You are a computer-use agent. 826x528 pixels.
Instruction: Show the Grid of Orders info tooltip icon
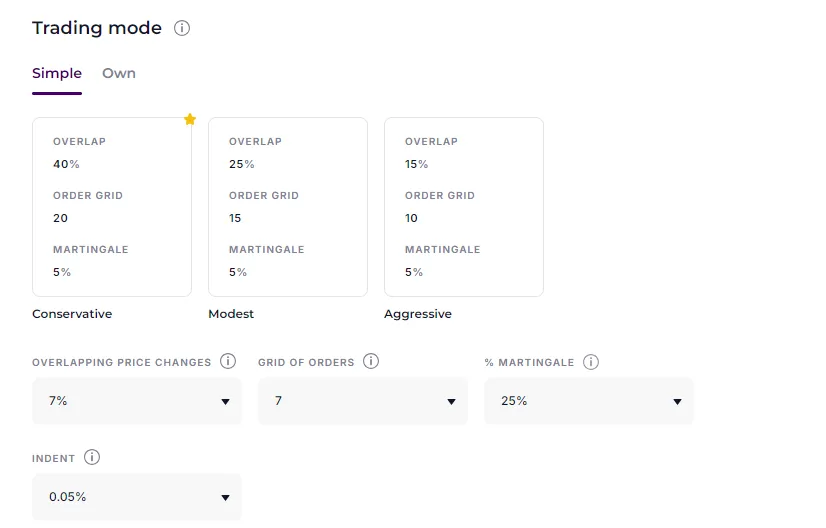pyautogui.click(x=371, y=362)
